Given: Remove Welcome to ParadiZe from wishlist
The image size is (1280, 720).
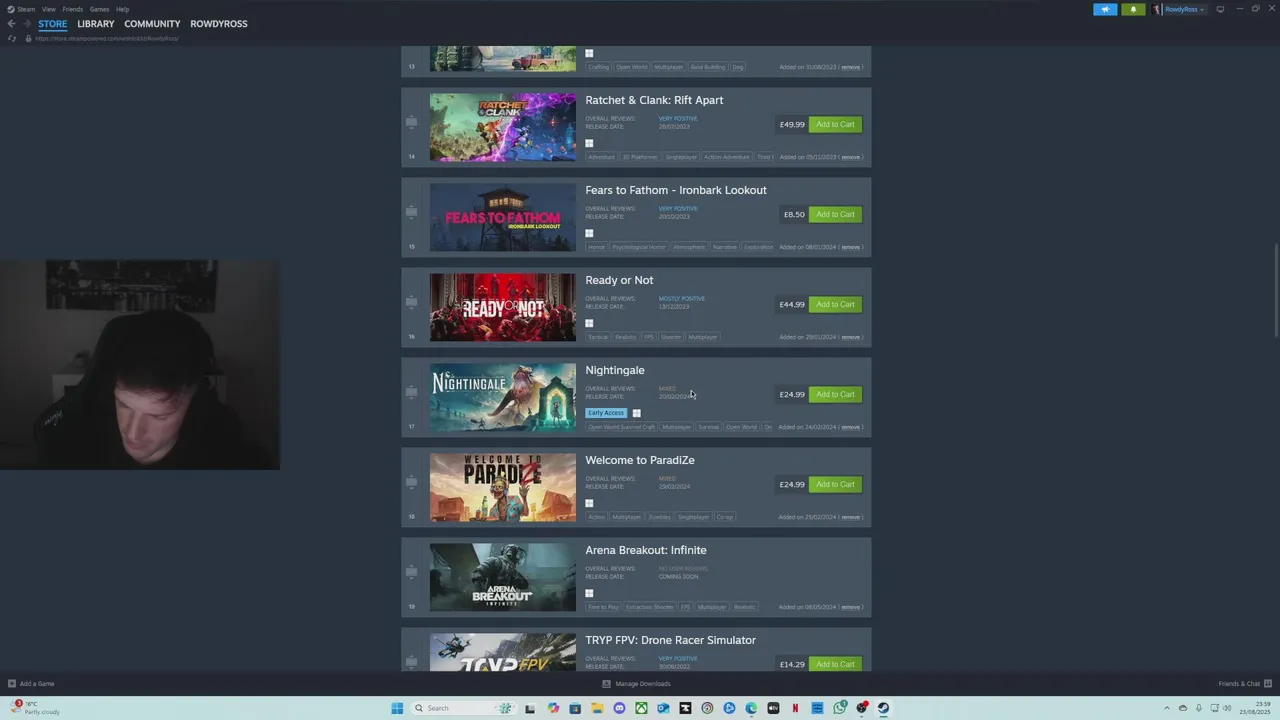Looking at the screenshot, I should 850,517.
